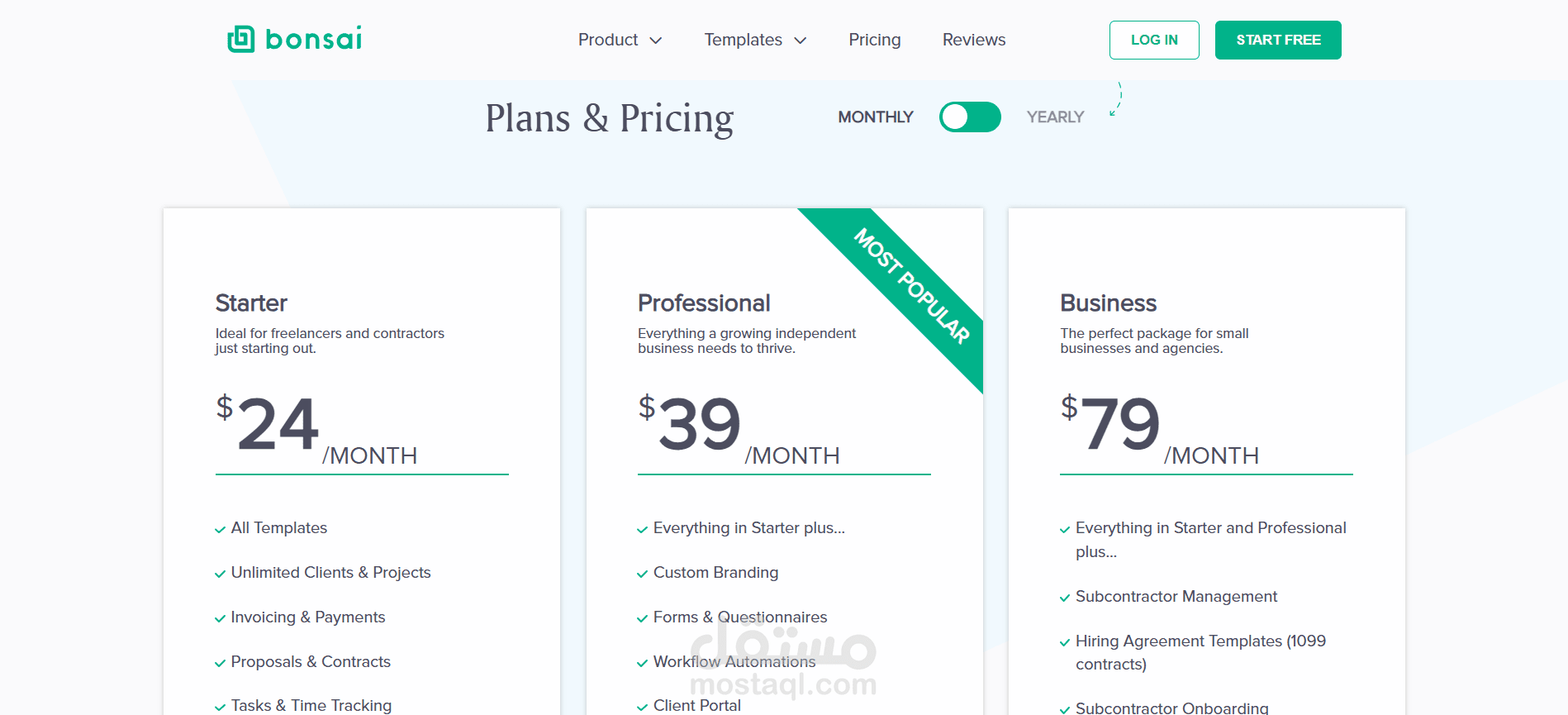1568x715 pixels.
Task: Expand the Templates dropdown chevron
Action: tap(800, 41)
